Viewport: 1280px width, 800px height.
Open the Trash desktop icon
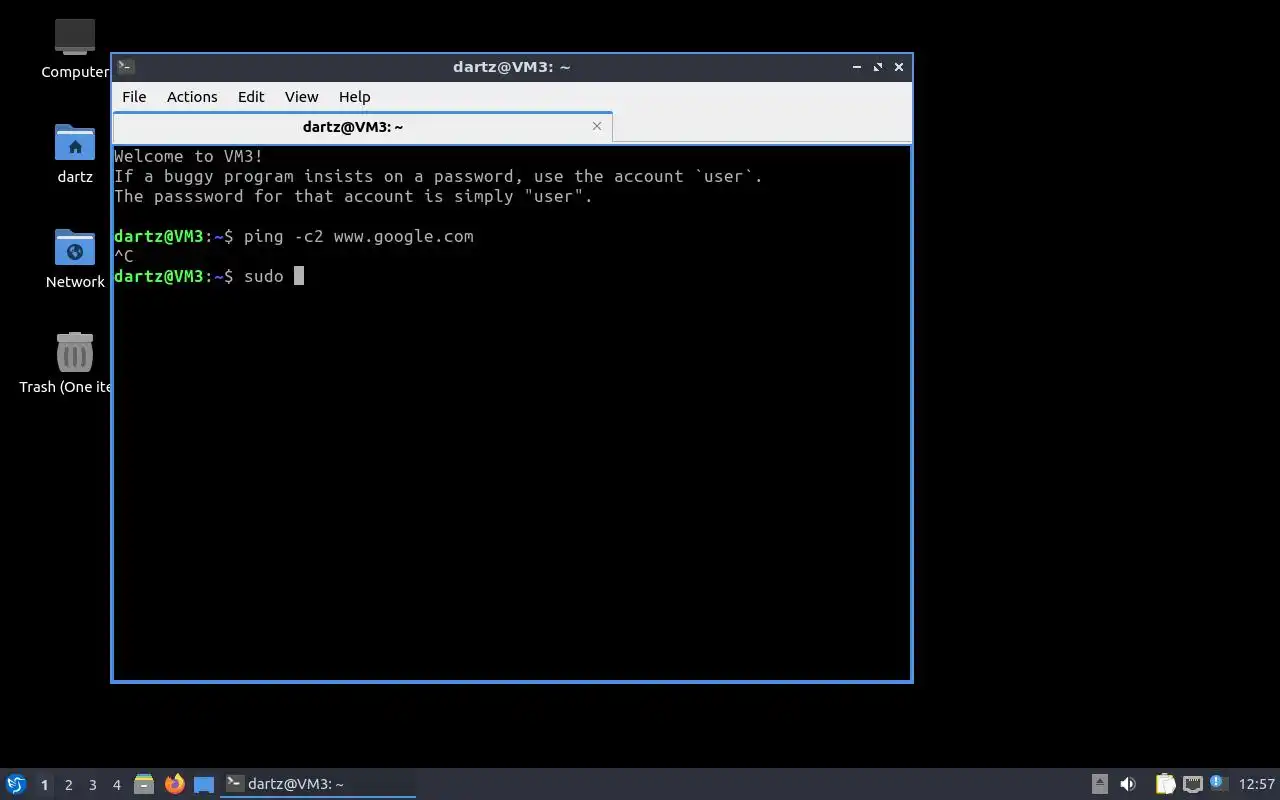coord(75,353)
